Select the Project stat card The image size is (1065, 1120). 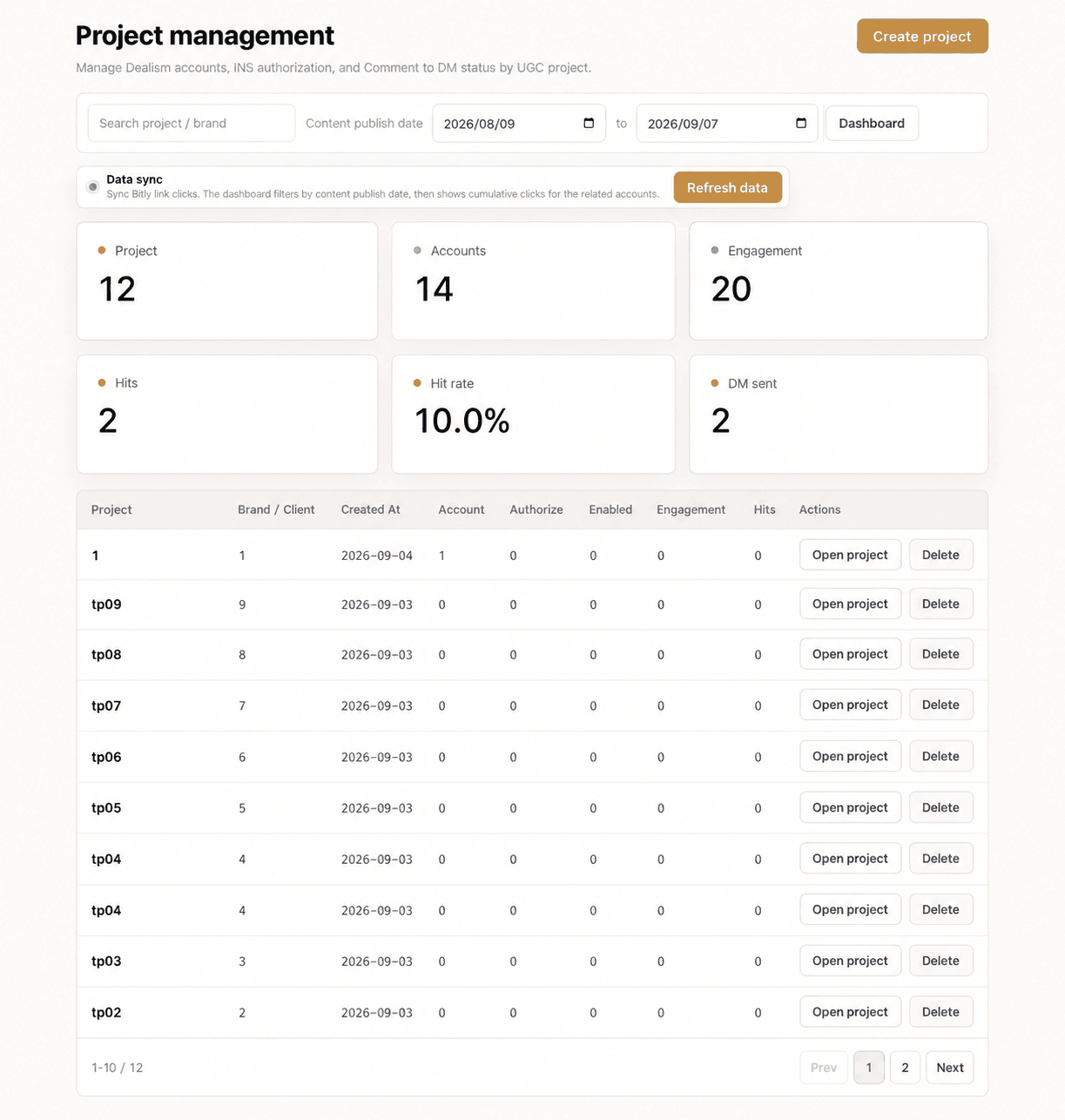point(227,280)
